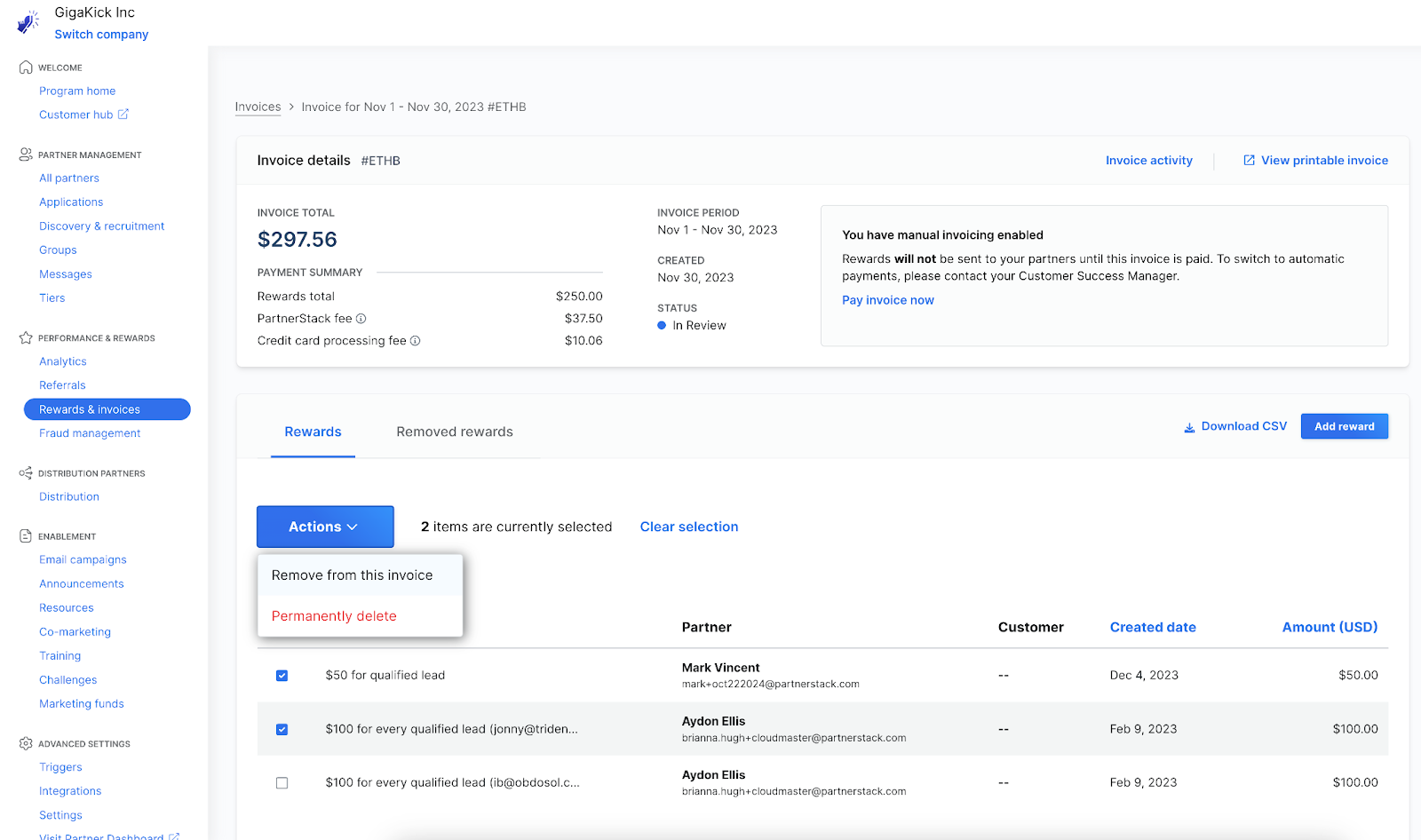Open Invoice activity link
This screenshot has height=840, width=1421.
(x=1149, y=161)
